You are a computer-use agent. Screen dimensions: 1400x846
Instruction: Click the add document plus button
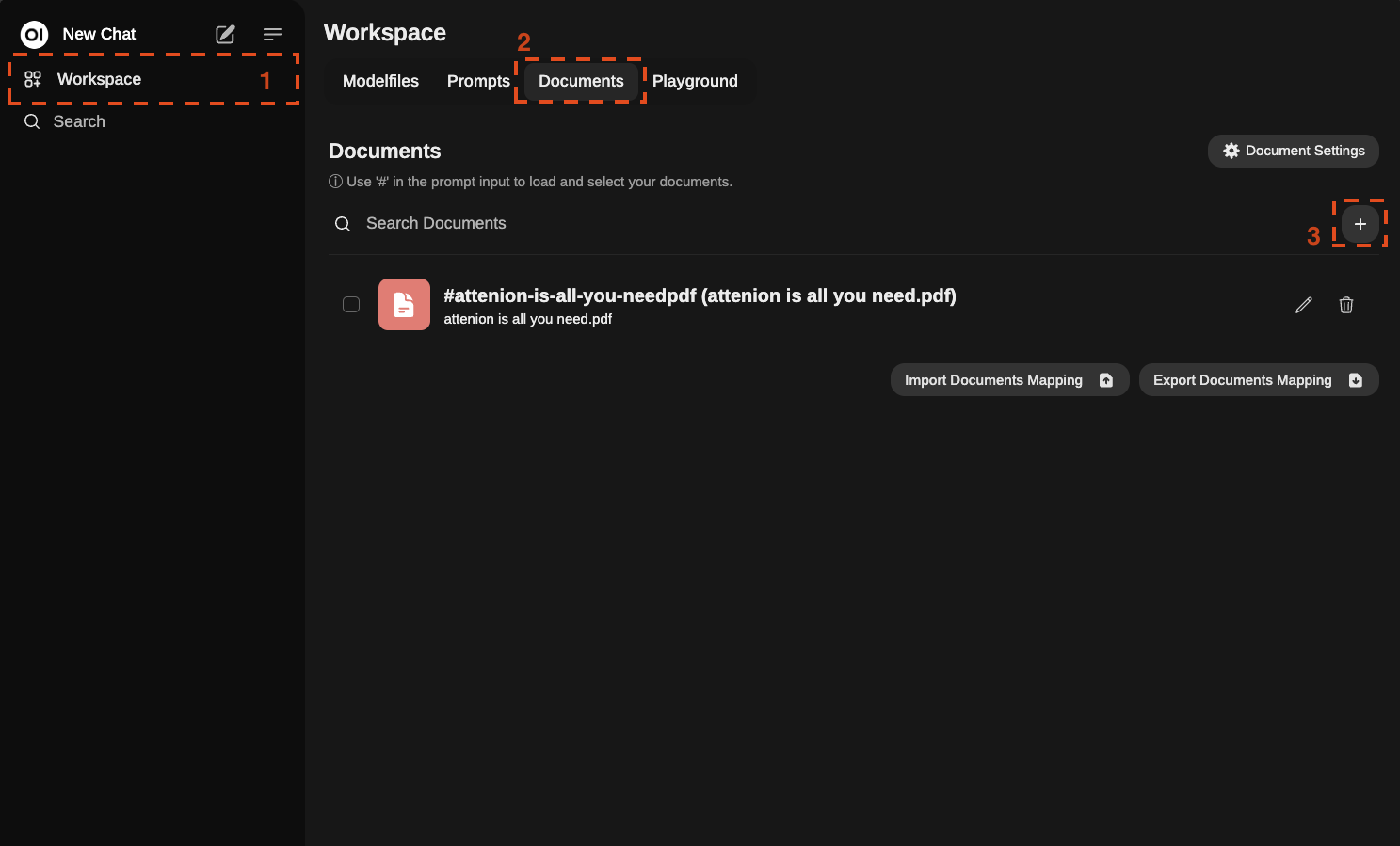coord(1360,224)
